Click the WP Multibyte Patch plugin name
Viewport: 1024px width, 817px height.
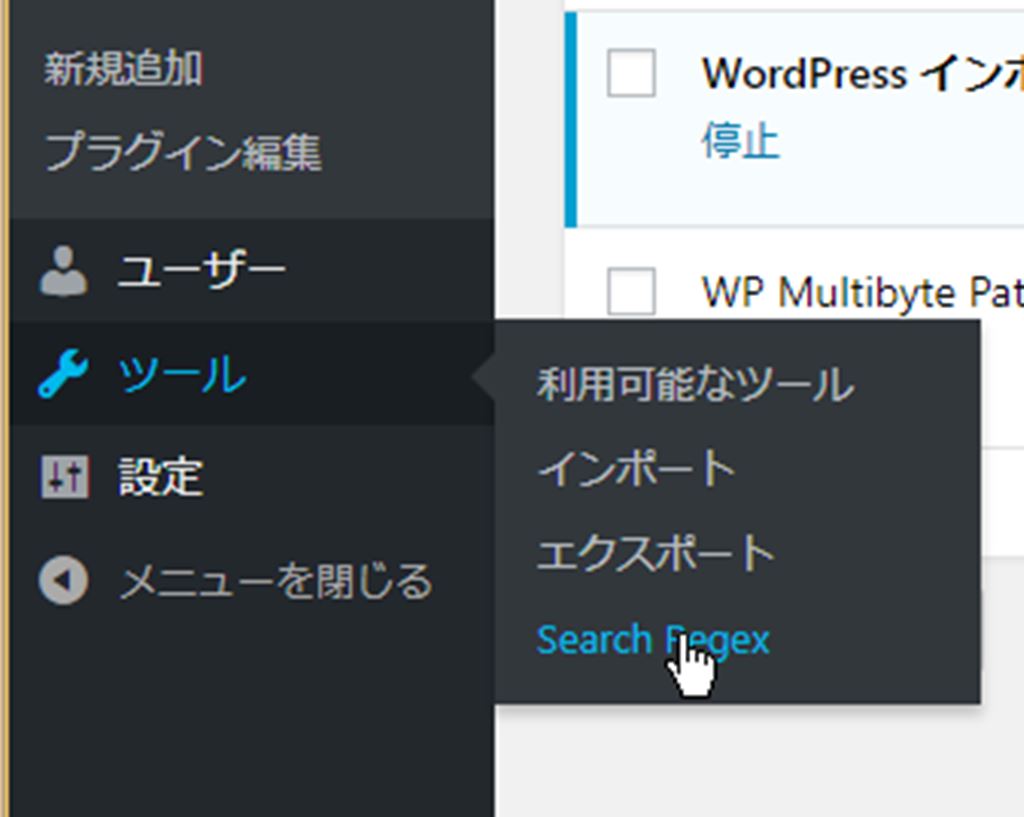(862, 292)
